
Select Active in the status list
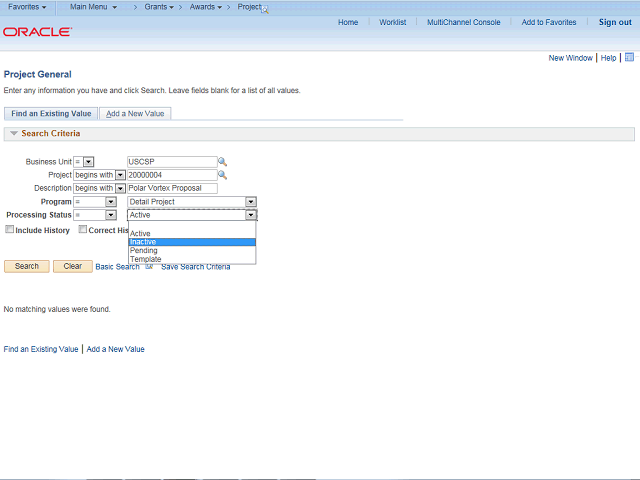click(x=192, y=233)
